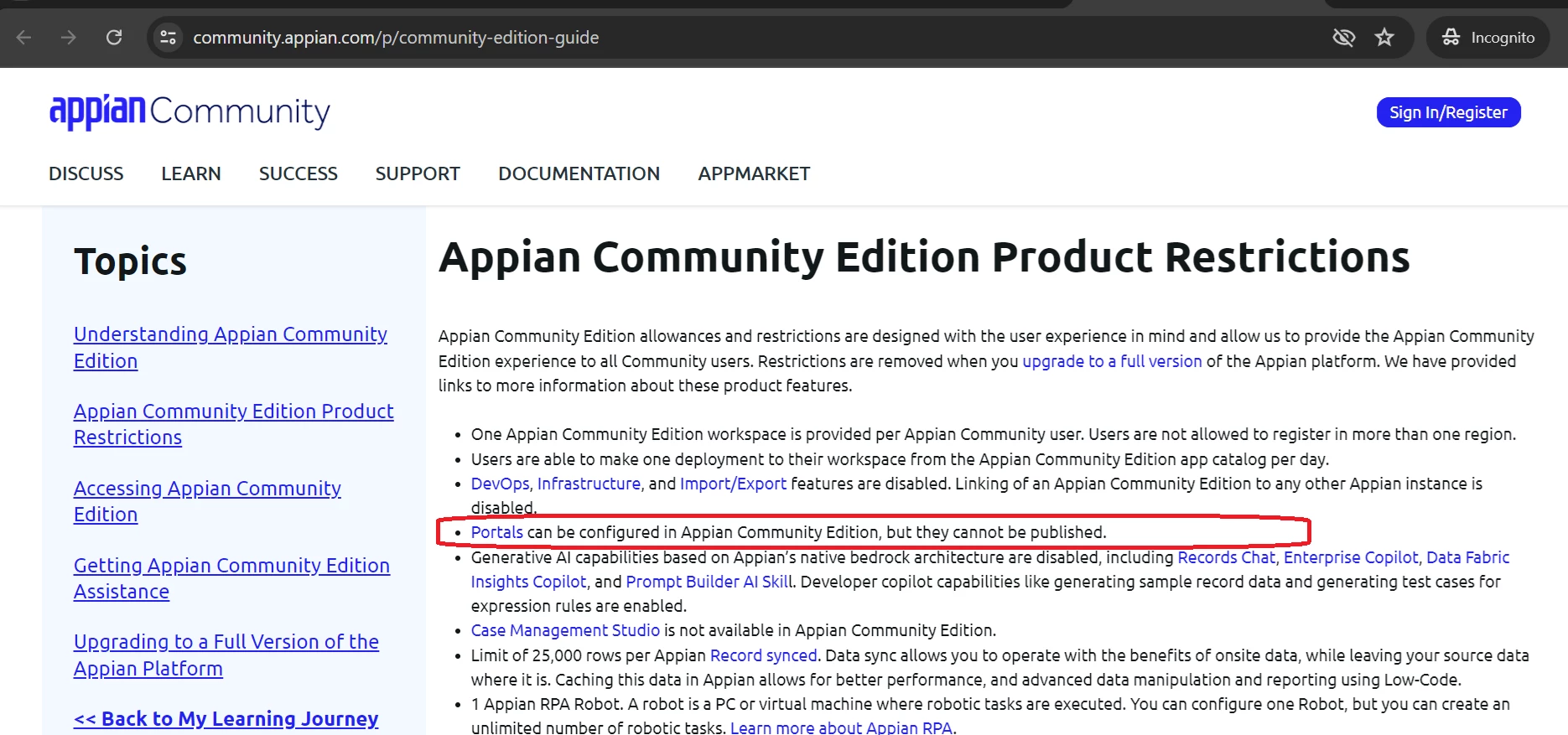Click the Appian Community Edition Product Restrictions heading
1568x735 pixels.
tap(924, 256)
